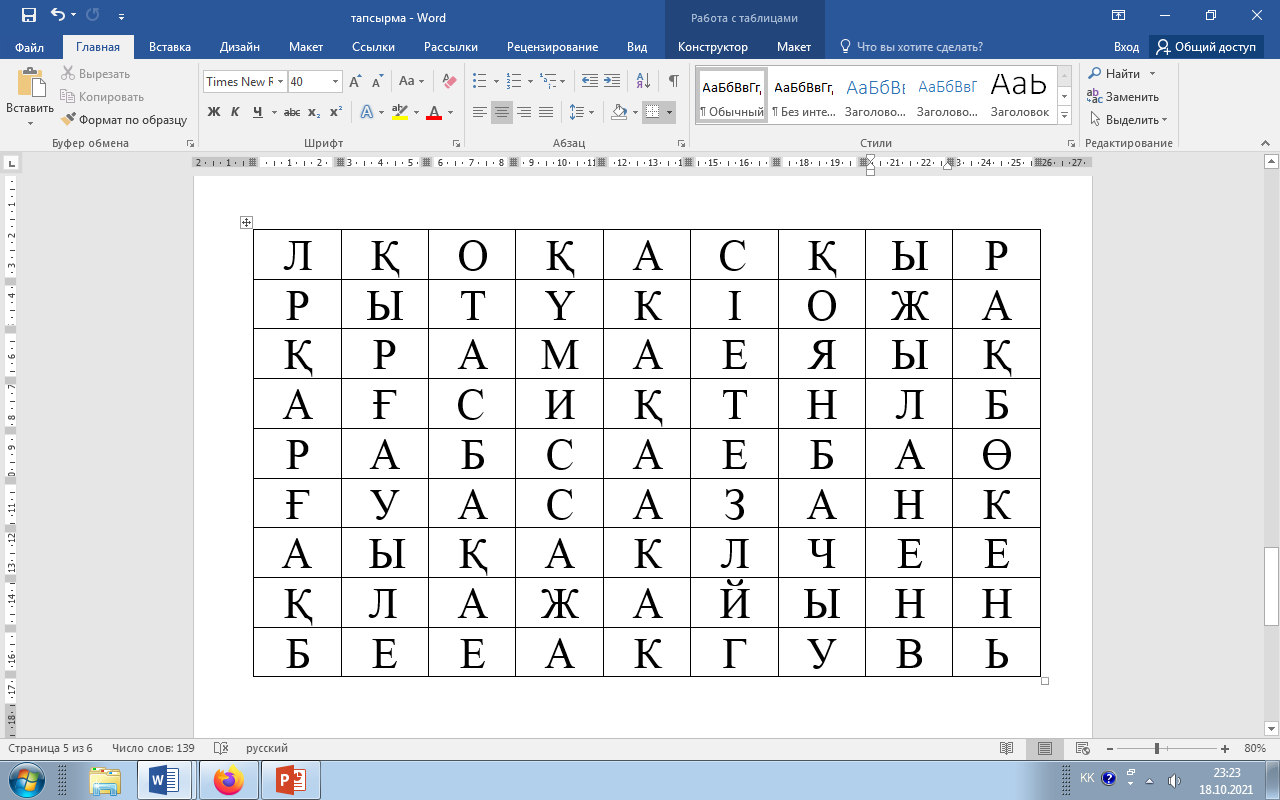The width and height of the screenshot is (1280, 800).
Task: Open Firefox from the taskbar
Action: pos(229,780)
